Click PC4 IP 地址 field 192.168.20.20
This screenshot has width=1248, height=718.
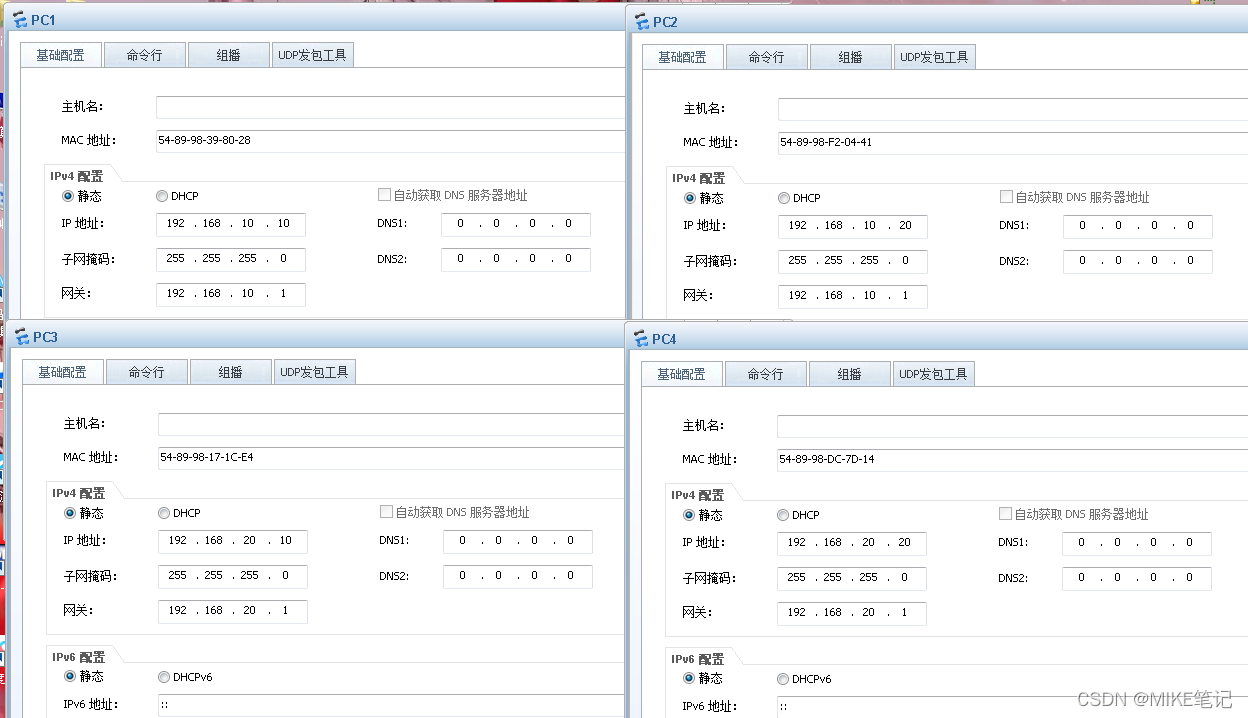click(x=852, y=543)
